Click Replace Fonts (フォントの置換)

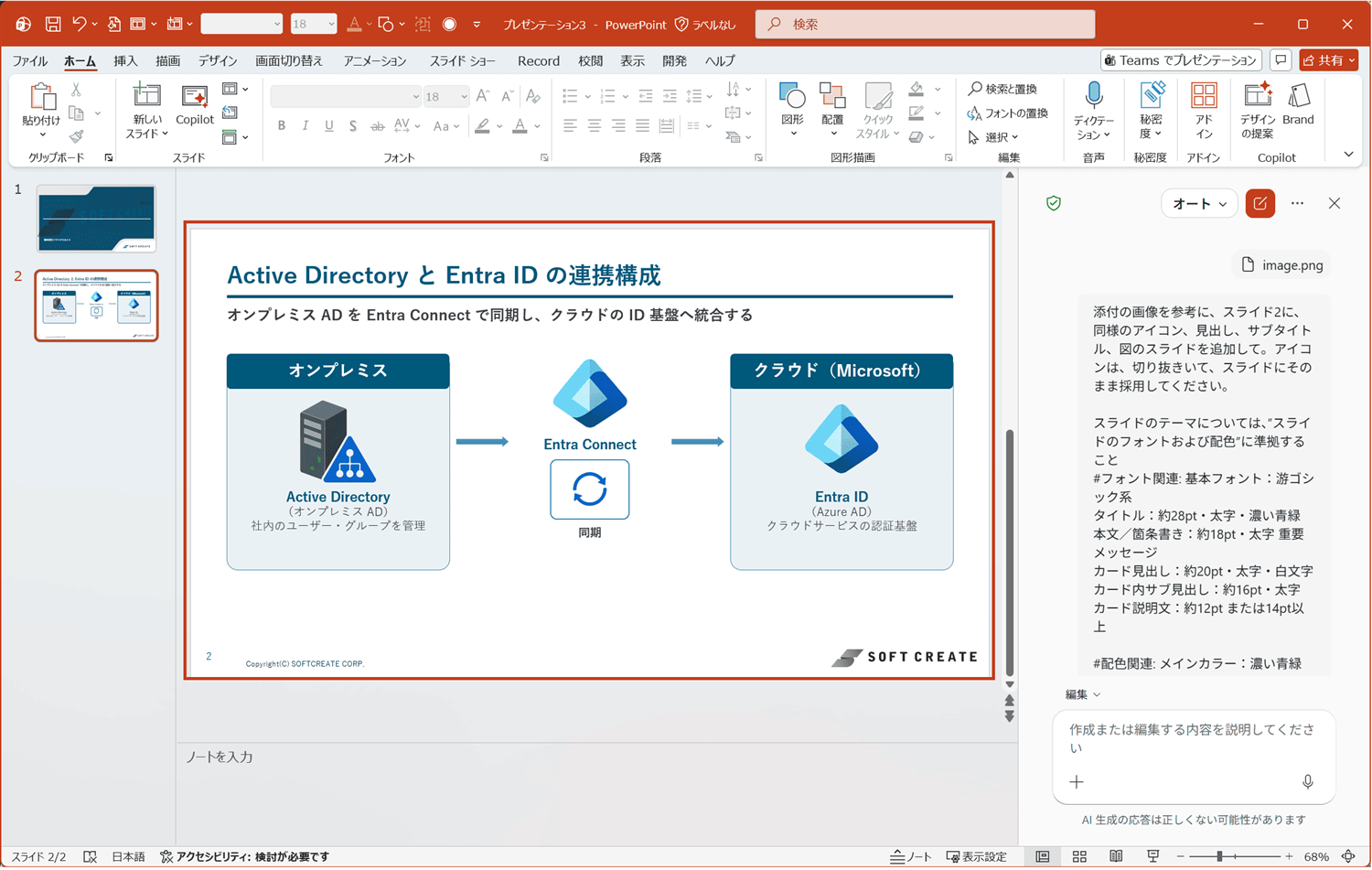(1007, 113)
